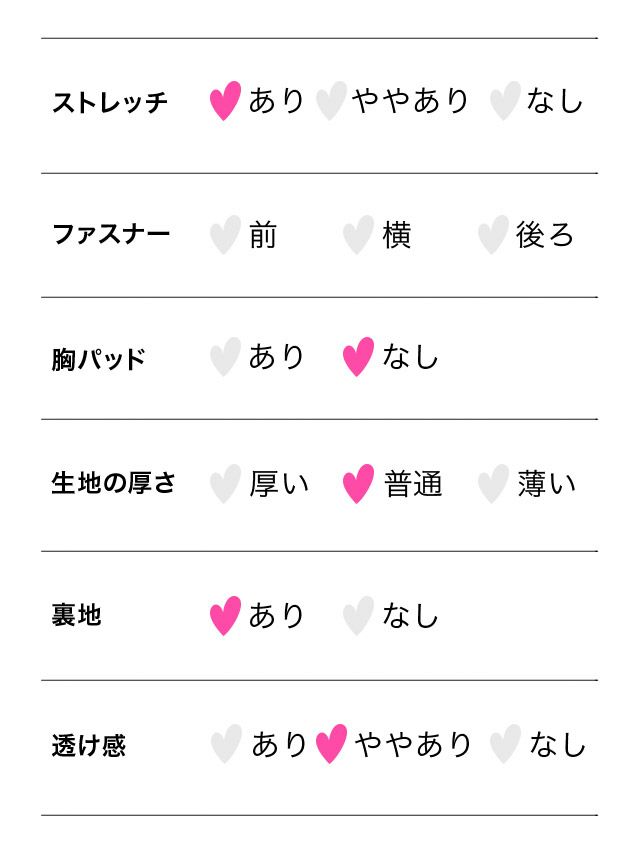Select the gray heart for 透け感 あり
Screen dimensions: 640x854
pyautogui.click(x=226, y=744)
